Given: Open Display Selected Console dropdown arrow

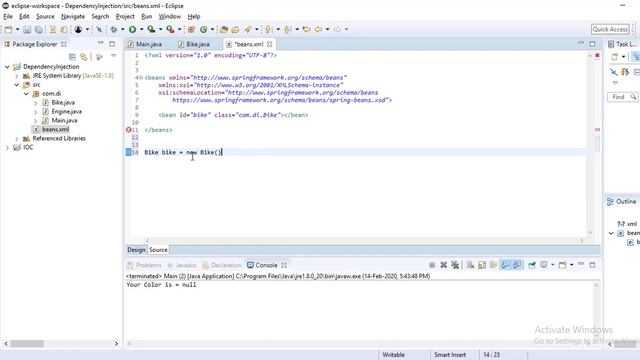Looking at the screenshot, I should point(553,265).
